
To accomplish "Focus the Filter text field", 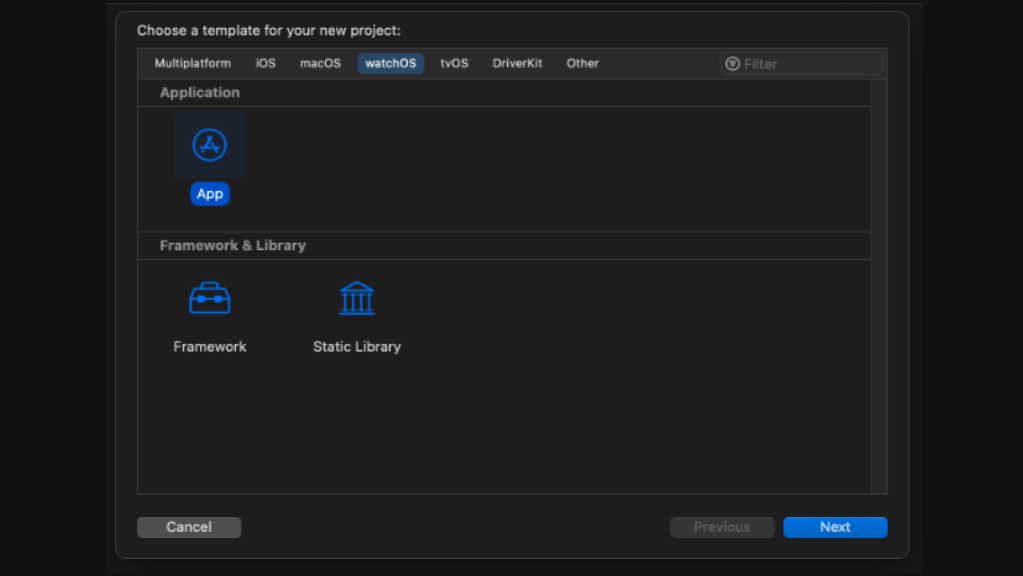I will pos(810,64).
